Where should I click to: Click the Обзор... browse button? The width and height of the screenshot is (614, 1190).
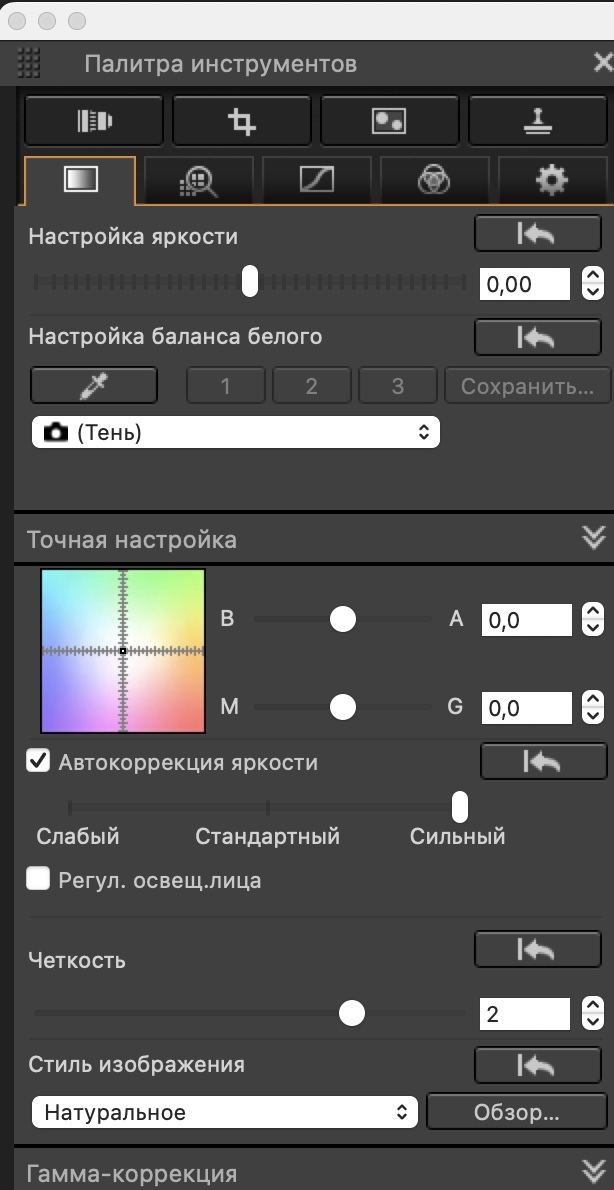pyautogui.click(x=516, y=1112)
